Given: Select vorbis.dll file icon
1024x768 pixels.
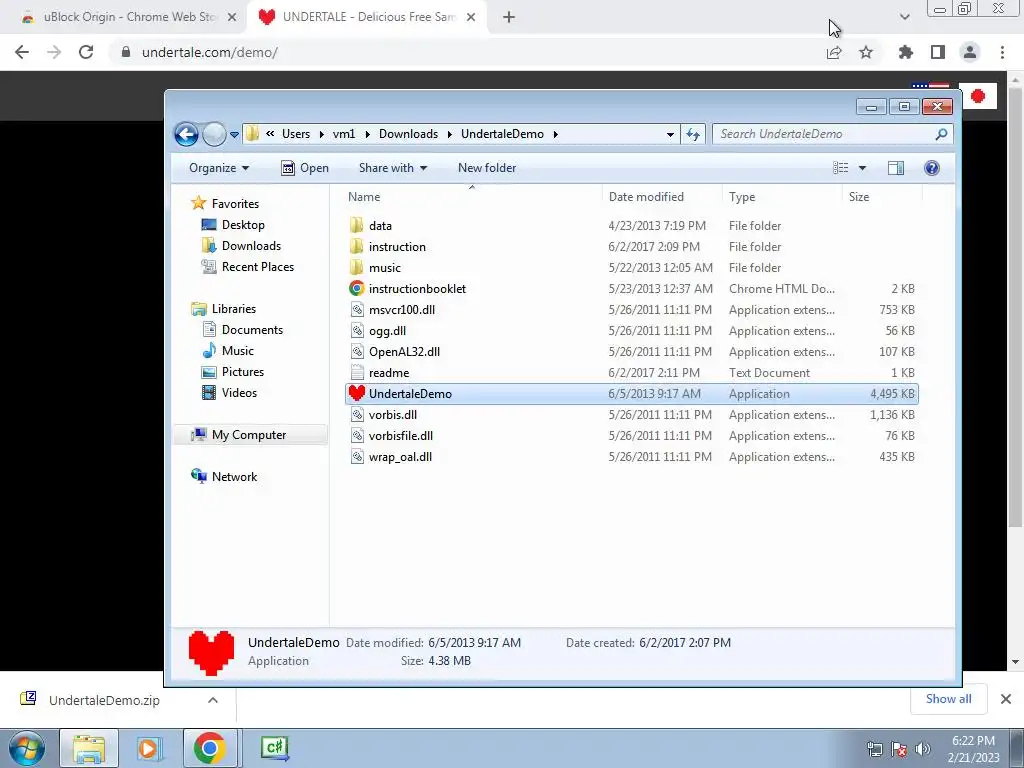Looking at the screenshot, I should 357,415.
